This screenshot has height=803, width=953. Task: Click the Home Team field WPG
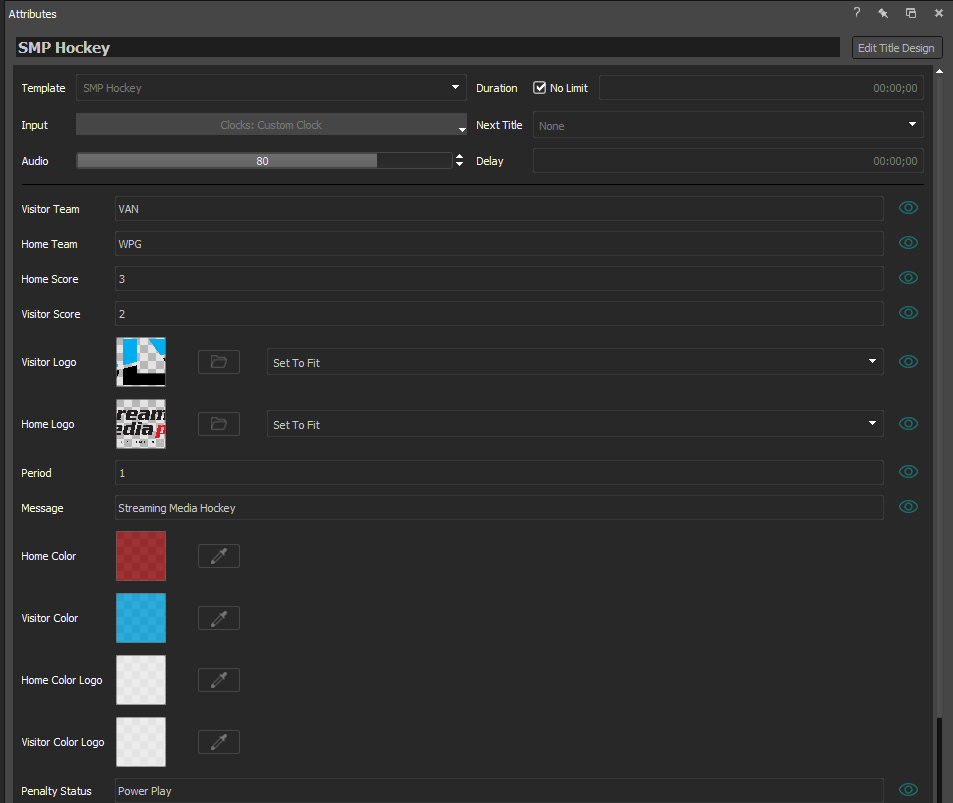click(x=499, y=244)
